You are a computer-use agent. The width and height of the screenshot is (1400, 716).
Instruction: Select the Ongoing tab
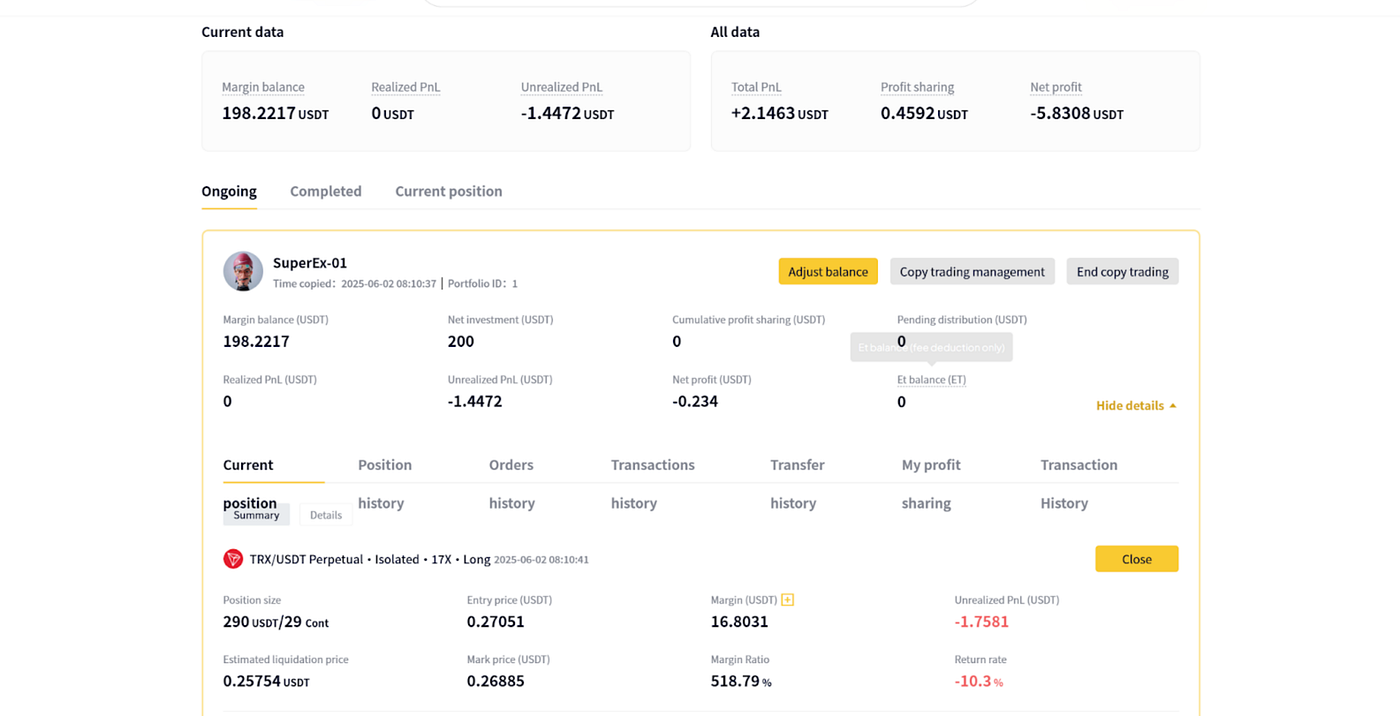pyautogui.click(x=229, y=191)
